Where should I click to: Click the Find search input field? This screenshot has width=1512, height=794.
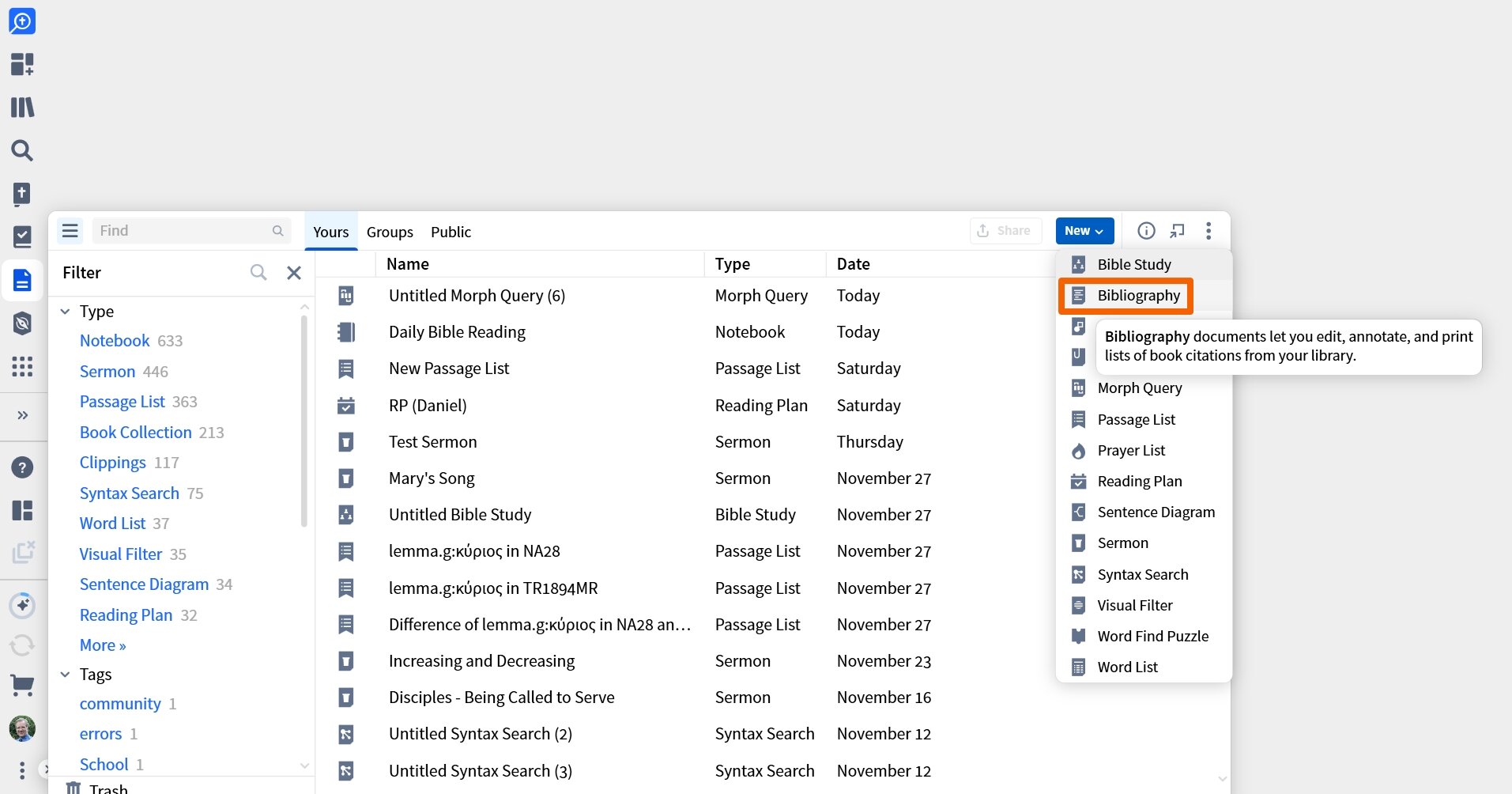(183, 231)
